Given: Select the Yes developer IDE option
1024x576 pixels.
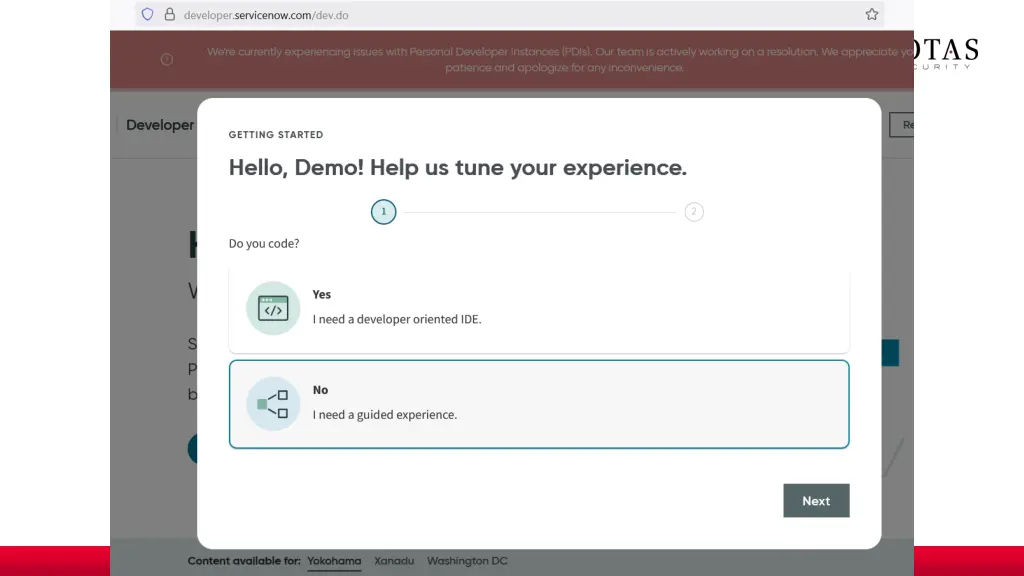Looking at the screenshot, I should pyautogui.click(x=539, y=309).
